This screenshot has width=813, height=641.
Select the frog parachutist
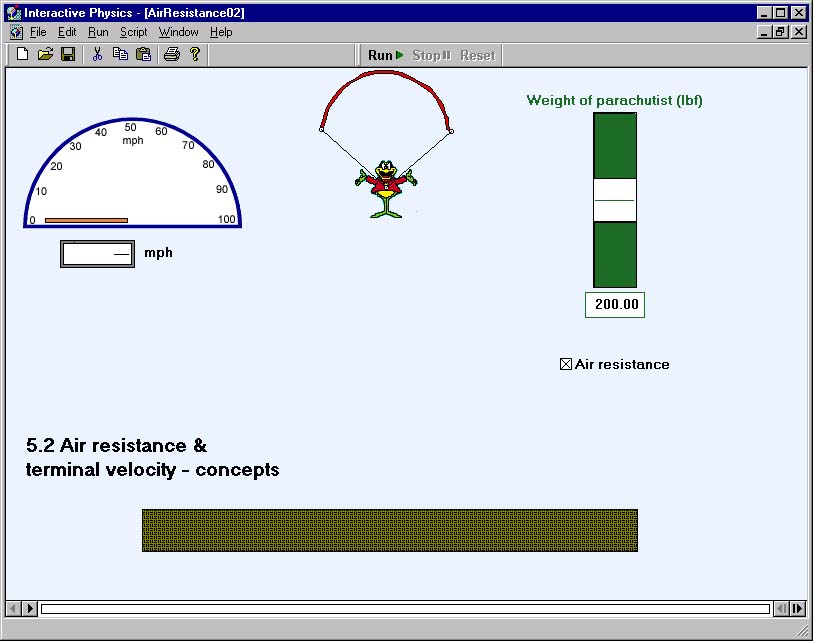click(x=386, y=189)
